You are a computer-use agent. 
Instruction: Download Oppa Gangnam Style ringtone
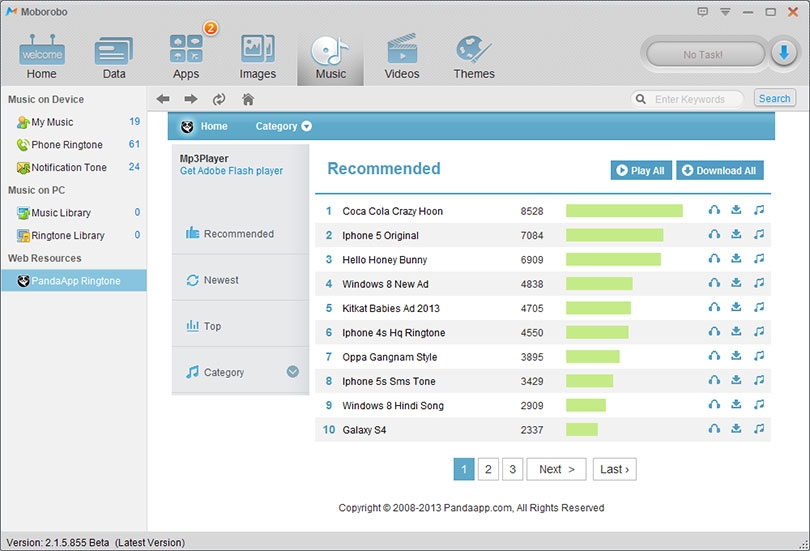736,355
